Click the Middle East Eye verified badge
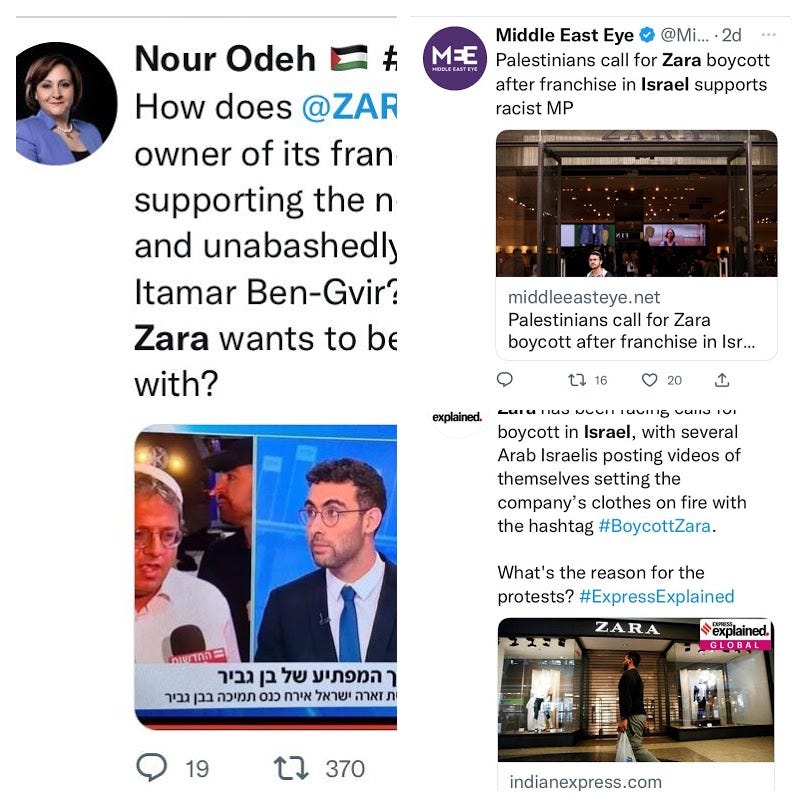The width and height of the screenshot is (807, 807). click(647, 35)
